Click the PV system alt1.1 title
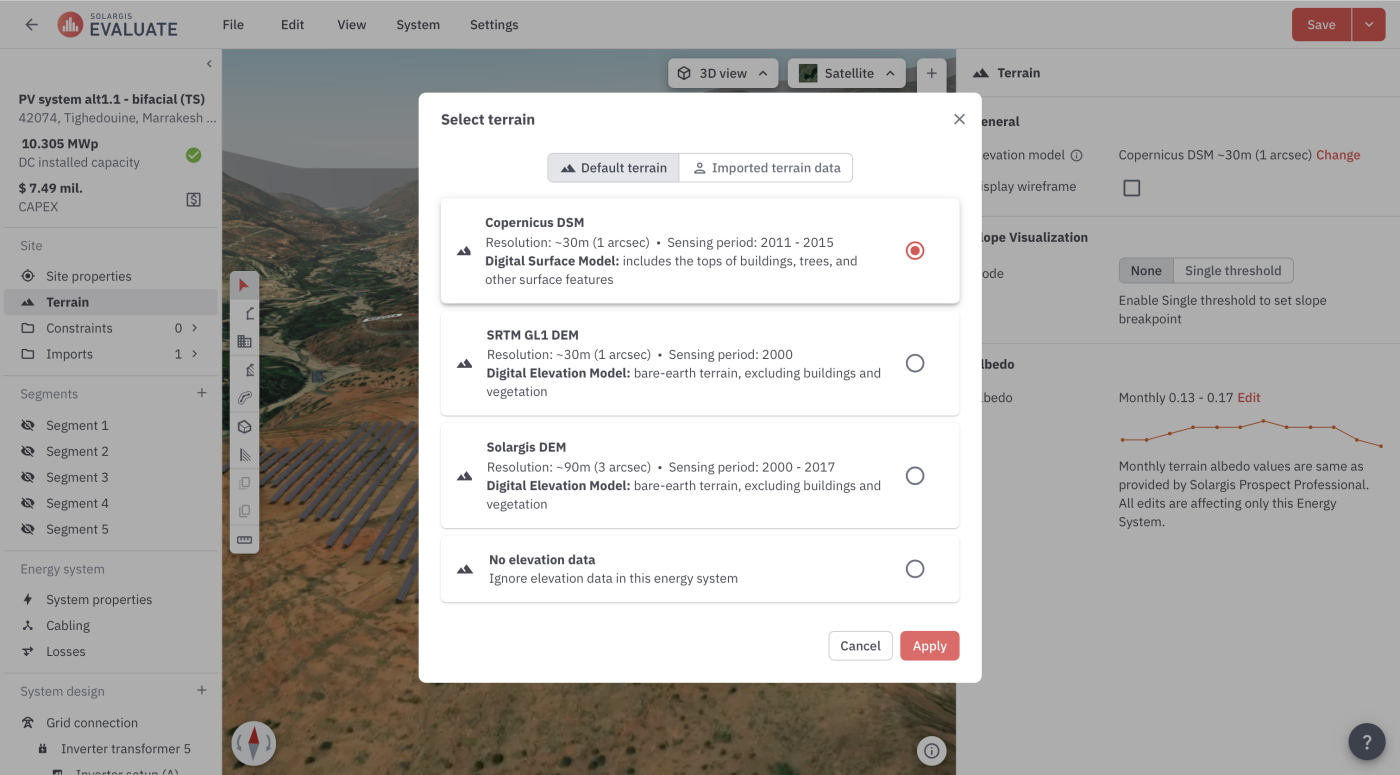 coord(112,100)
